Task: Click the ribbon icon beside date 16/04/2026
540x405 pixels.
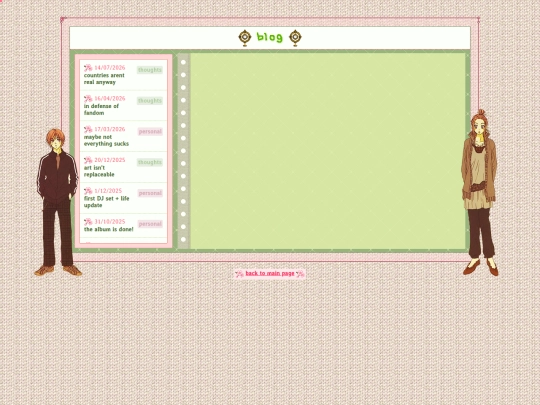Action: 88,98
